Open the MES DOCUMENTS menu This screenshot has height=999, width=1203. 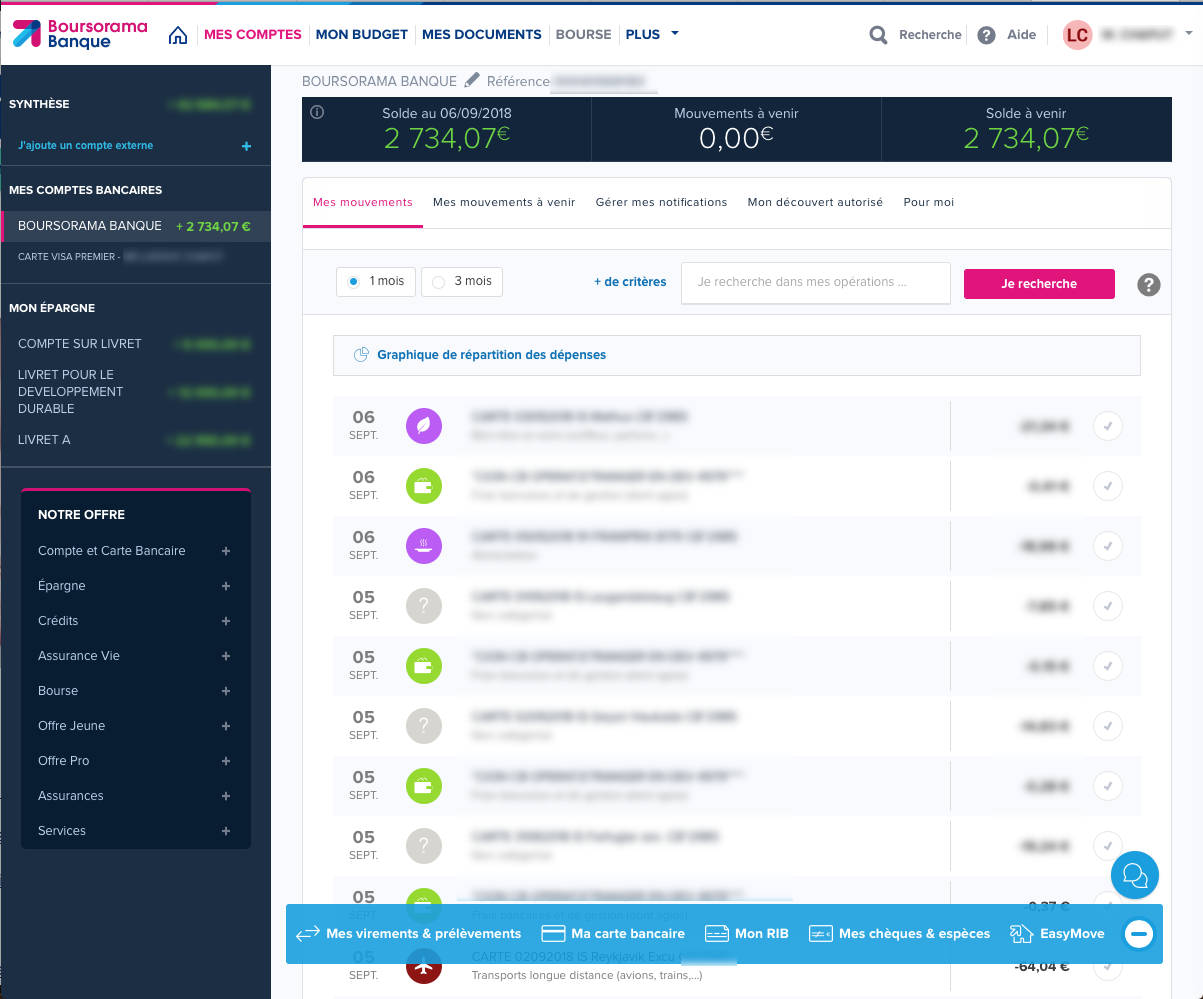click(x=482, y=35)
